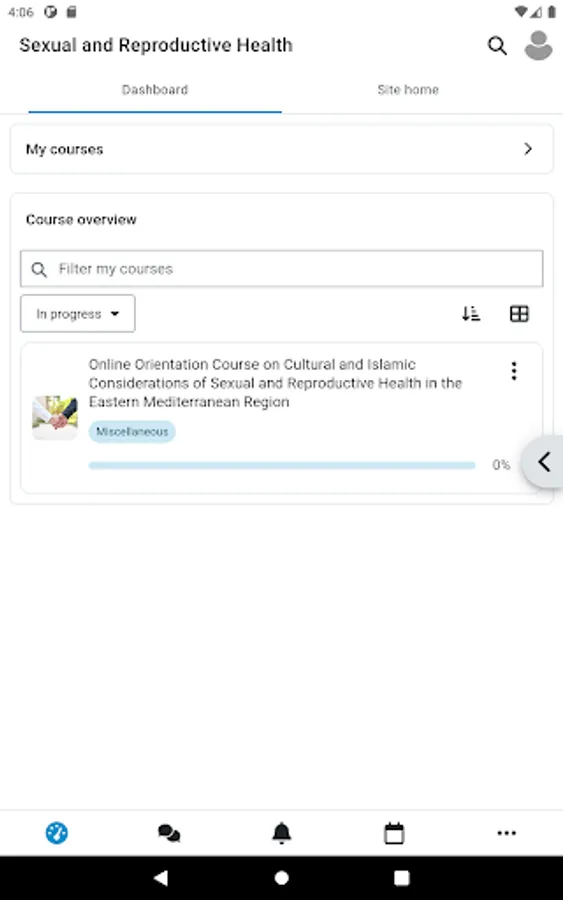This screenshot has height=900, width=563.
Task: Select the dashboard home icon in bottom bar
Action: coord(56,833)
